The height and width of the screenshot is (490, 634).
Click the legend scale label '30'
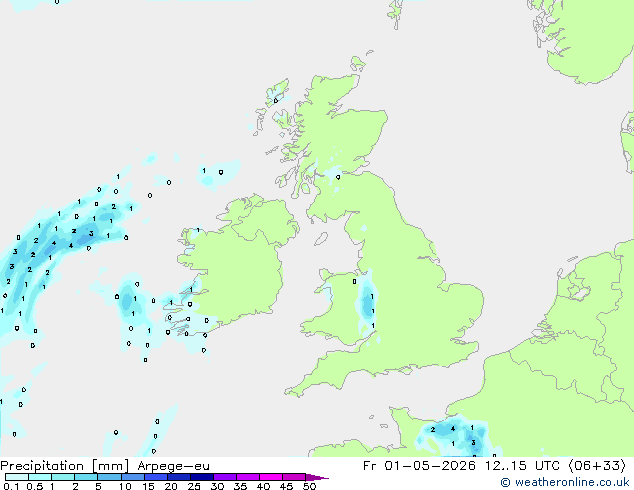[217, 486]
